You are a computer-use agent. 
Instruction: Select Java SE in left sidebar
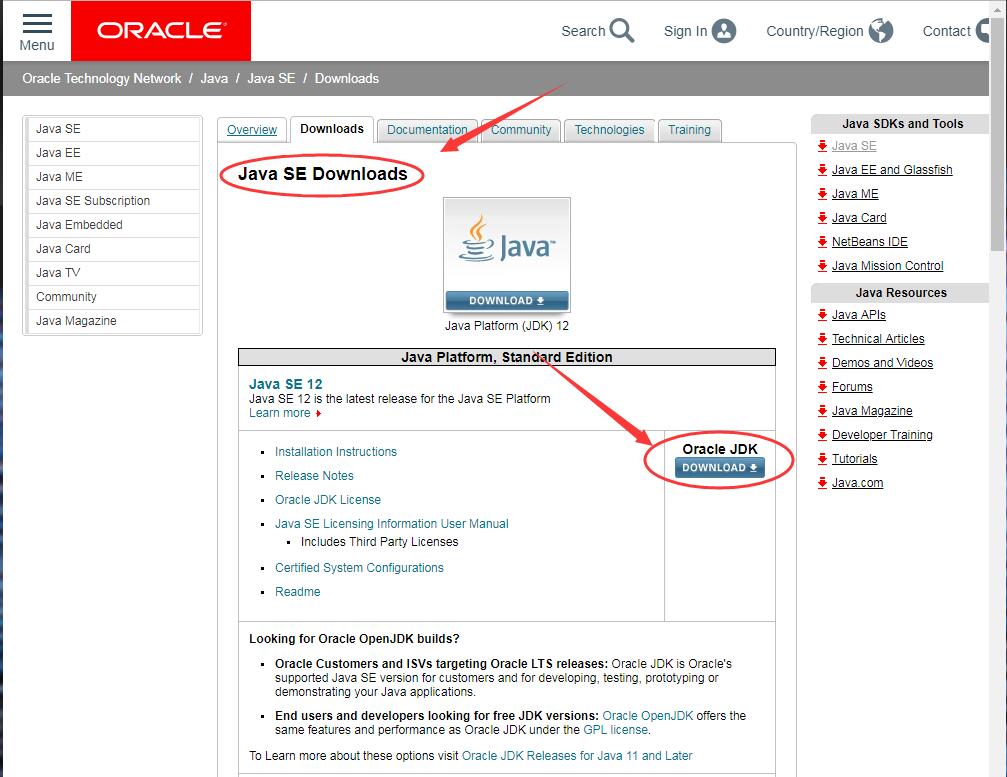click(114, 129)
